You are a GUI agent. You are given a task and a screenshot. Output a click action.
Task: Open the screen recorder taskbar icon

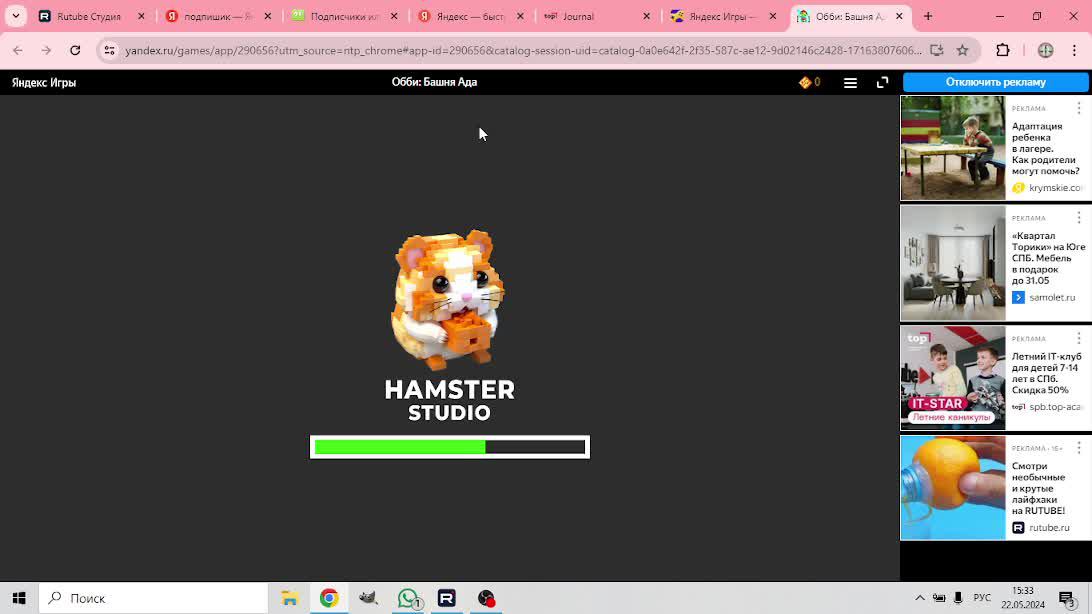tap(486, 598)
